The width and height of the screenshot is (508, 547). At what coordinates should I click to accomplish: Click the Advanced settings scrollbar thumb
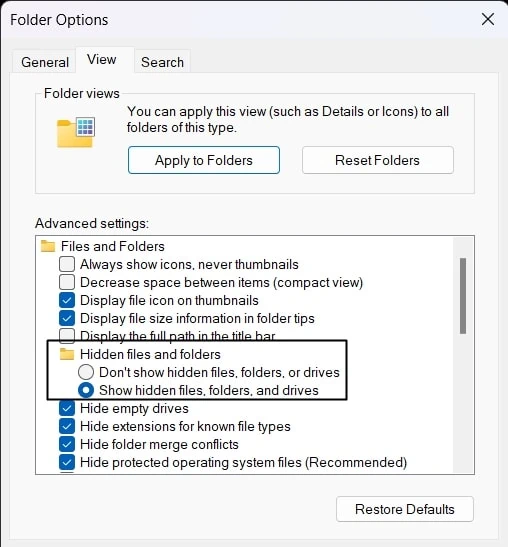(463, 296)
